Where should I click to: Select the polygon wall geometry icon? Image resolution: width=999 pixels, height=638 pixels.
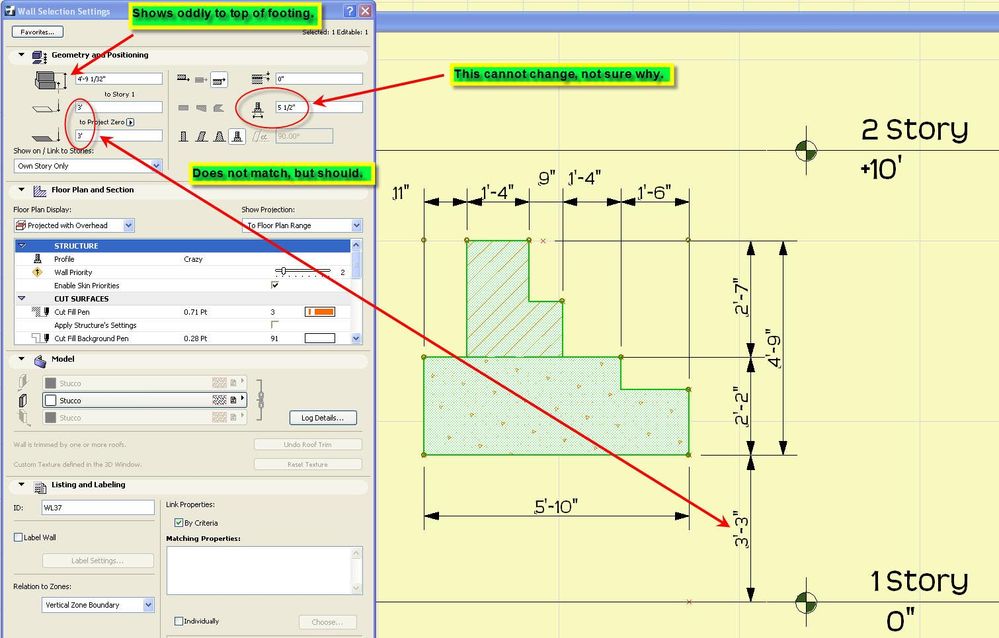219,108
